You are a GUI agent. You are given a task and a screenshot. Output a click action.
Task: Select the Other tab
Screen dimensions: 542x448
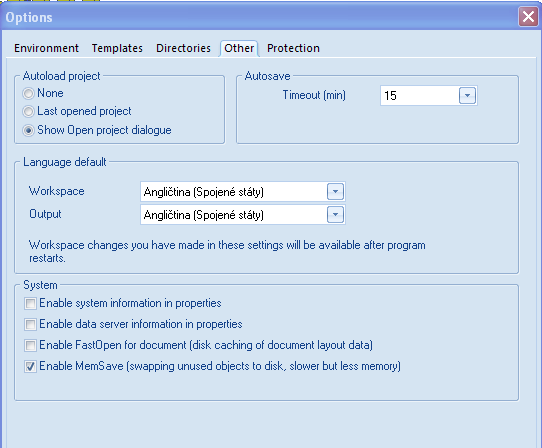[239, 48]
